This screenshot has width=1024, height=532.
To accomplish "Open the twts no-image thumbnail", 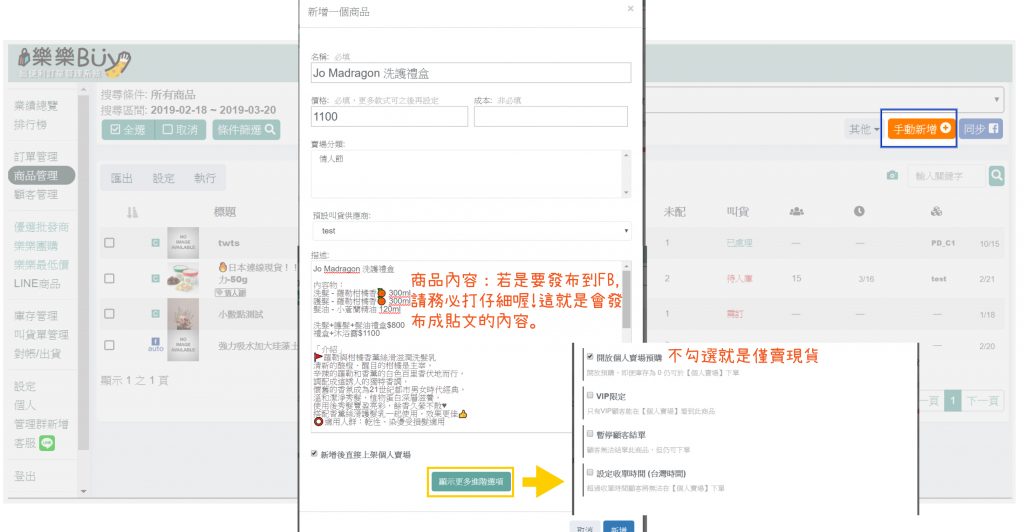I will point(183,243).
